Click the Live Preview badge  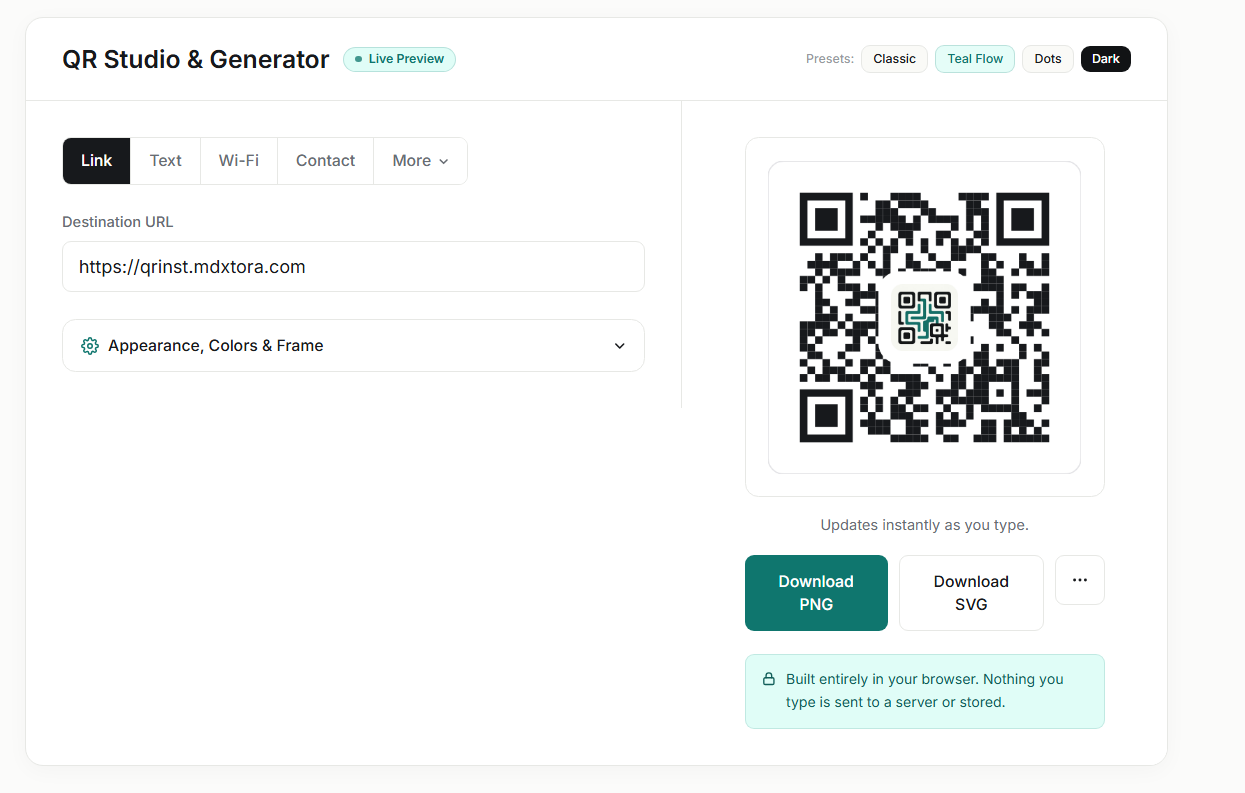pyautogui.click(x=399, y=59)
